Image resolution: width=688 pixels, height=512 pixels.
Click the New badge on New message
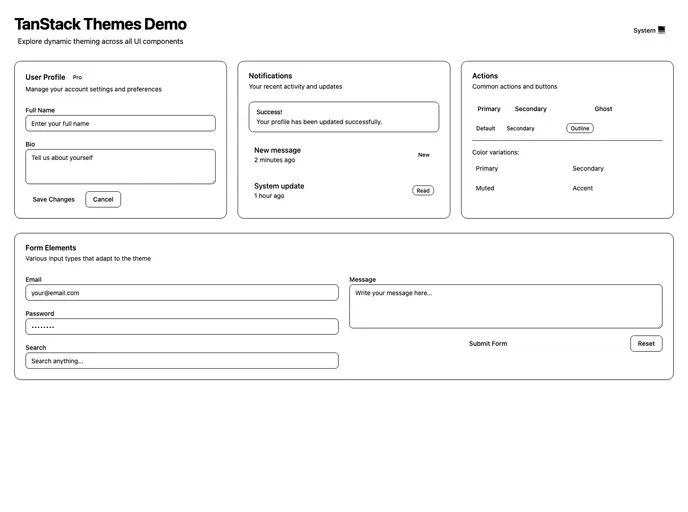423,155
